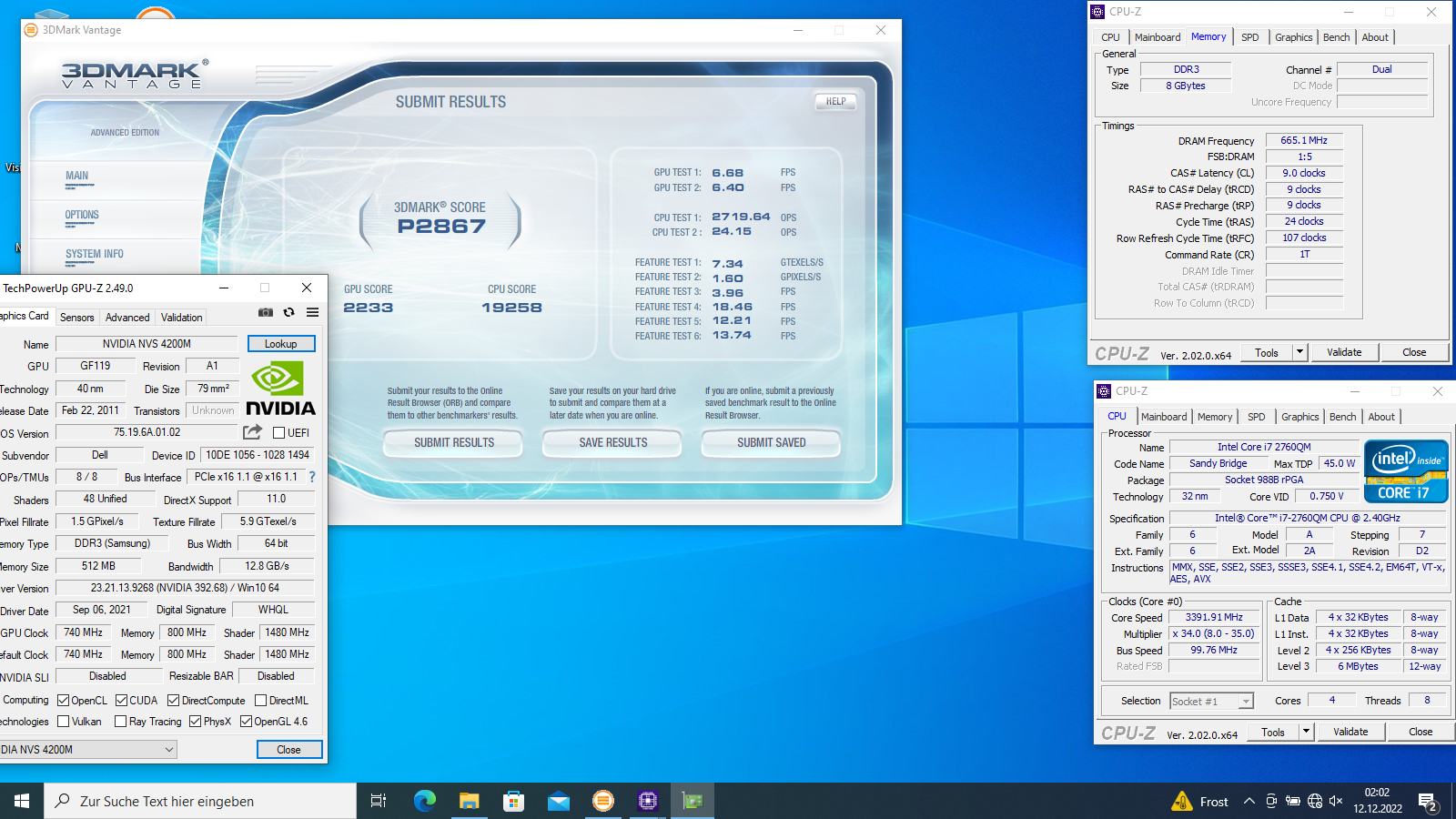Open Microsoft Store from the taskbar

point(514,801)
